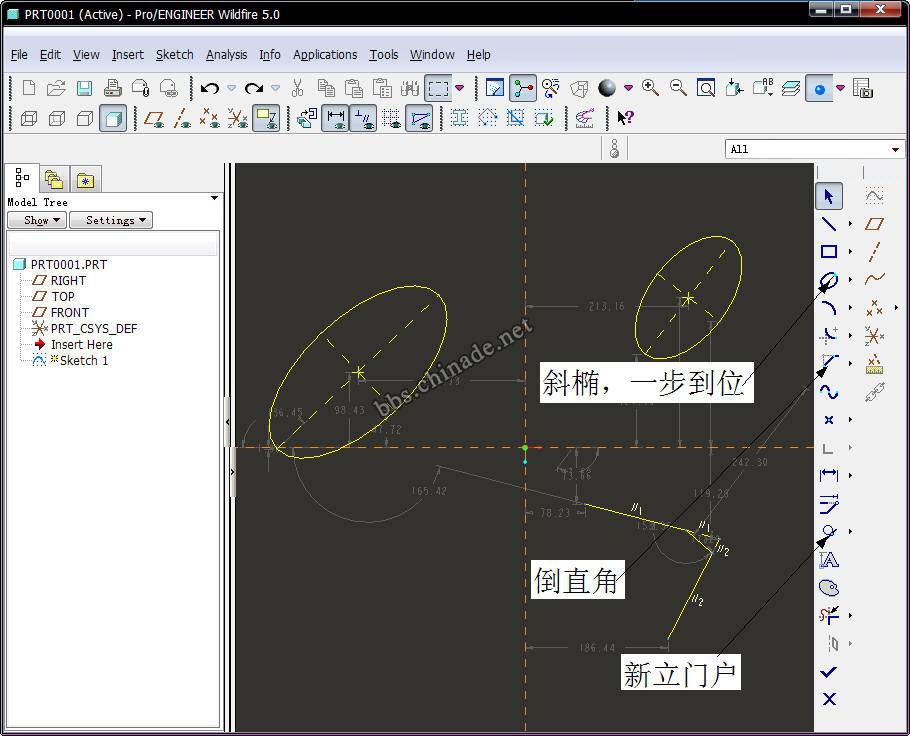Click the Zoom In magnifier

point(651,88)
